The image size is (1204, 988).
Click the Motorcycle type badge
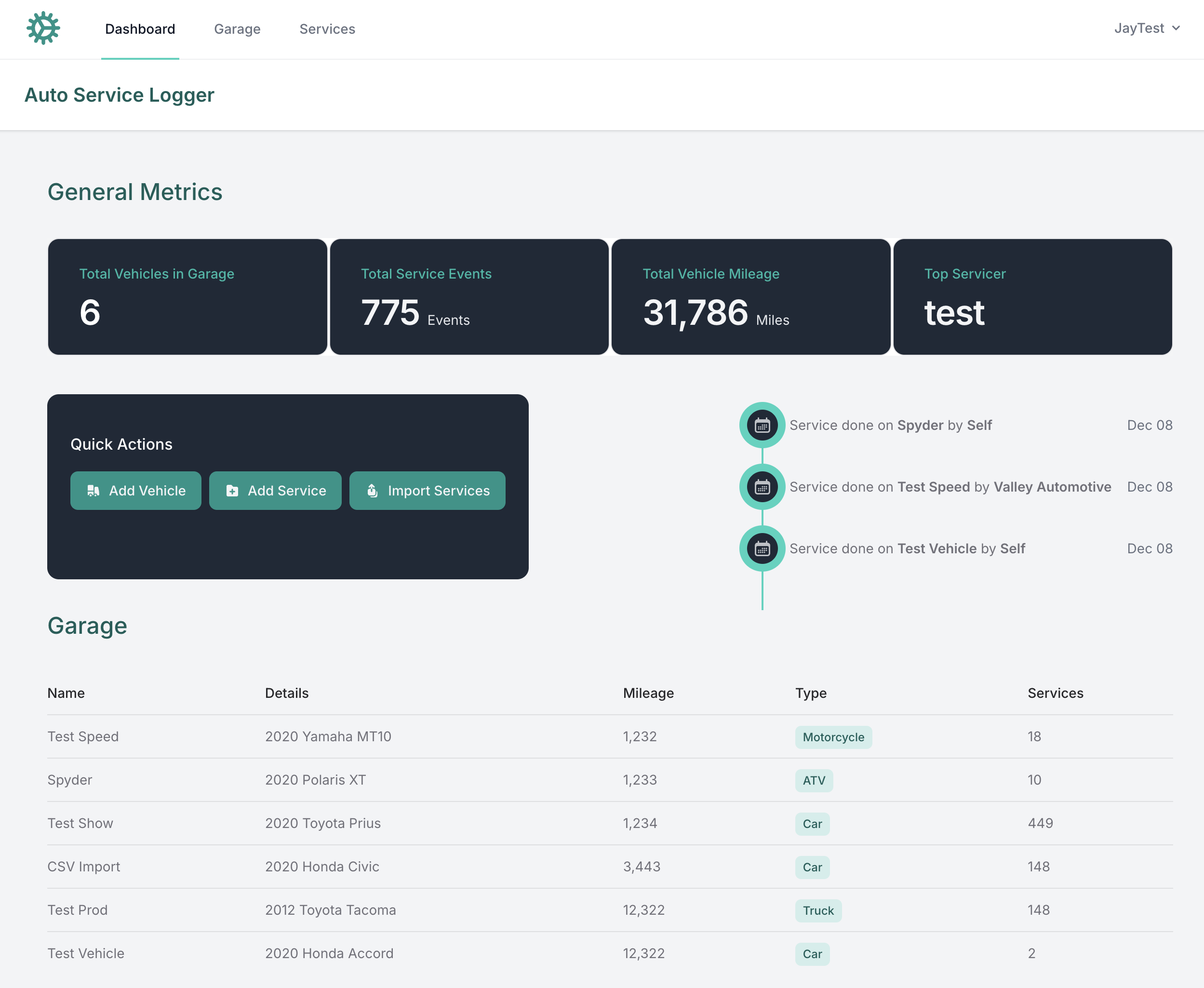click(833, 737)
